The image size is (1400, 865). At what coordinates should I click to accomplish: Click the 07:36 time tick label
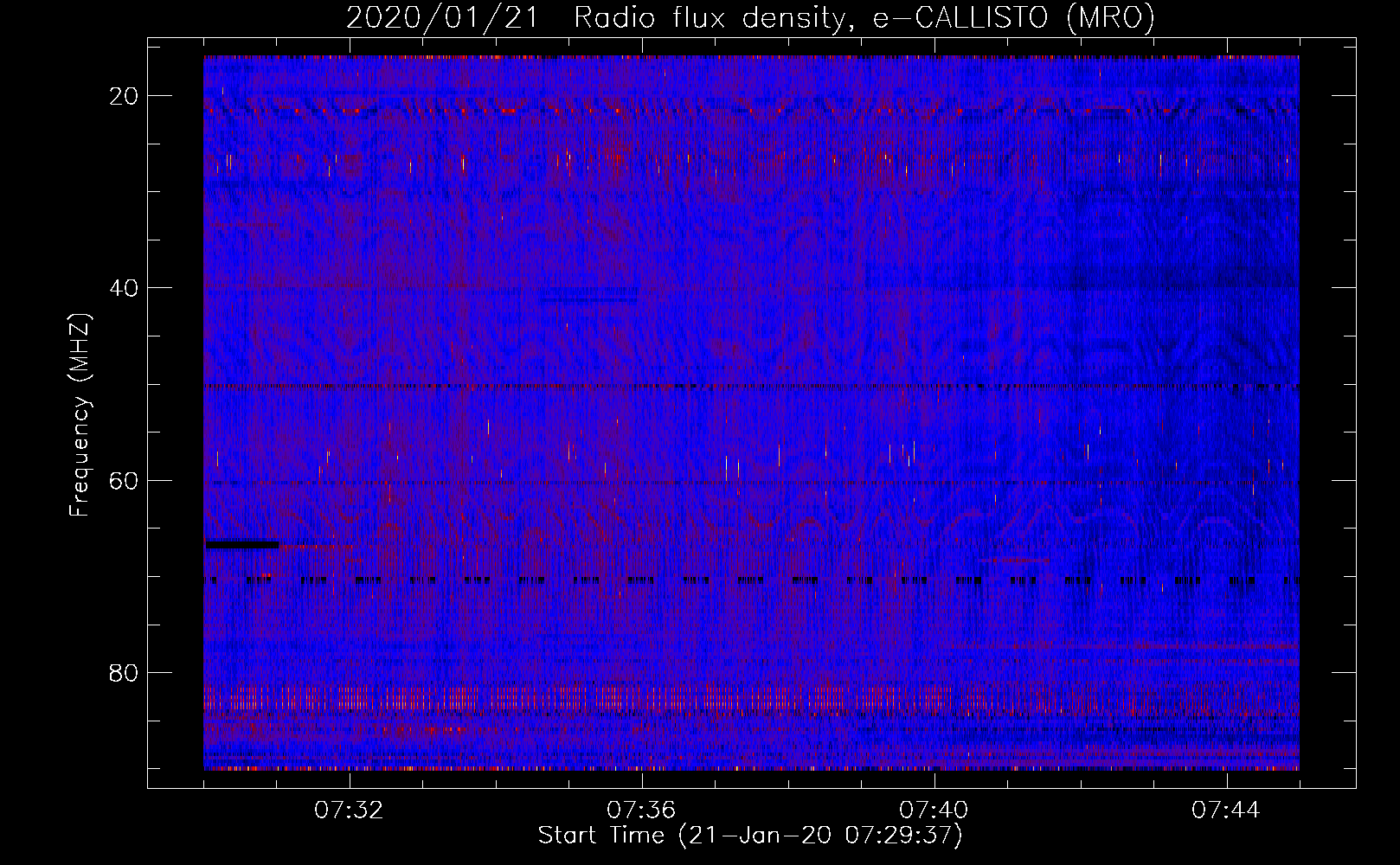[641, 811]
